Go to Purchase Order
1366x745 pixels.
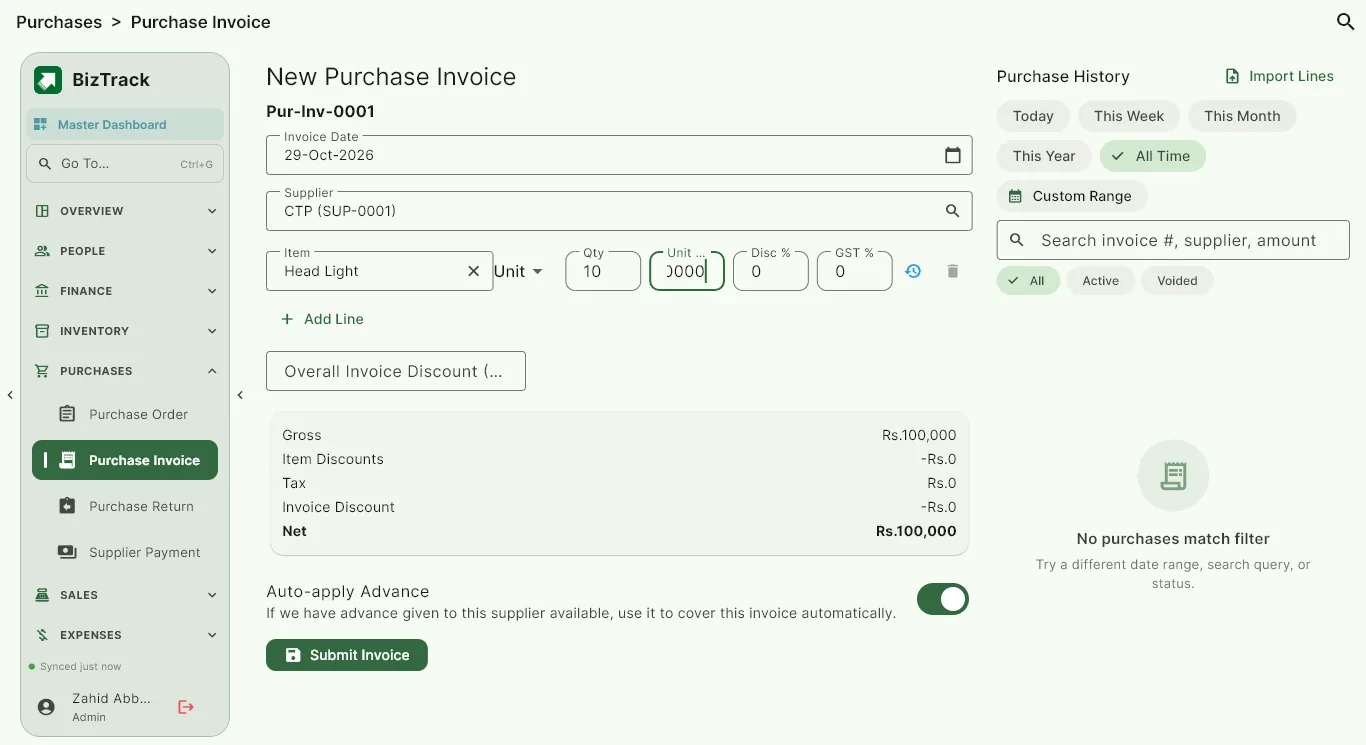point(125,414)
